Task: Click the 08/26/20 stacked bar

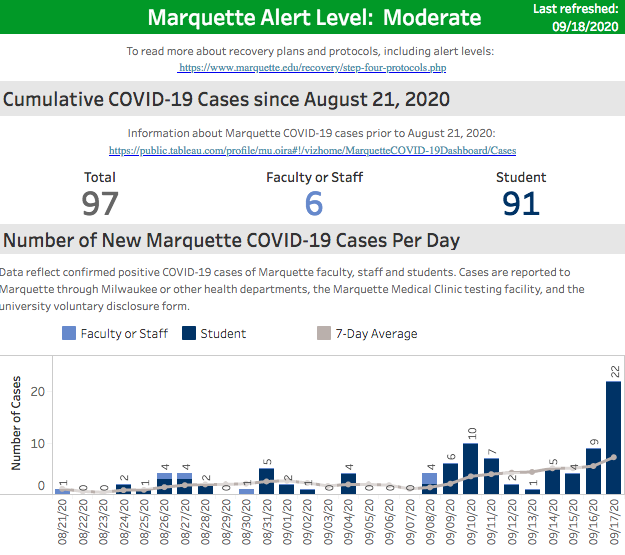Action: coord(164,484)
